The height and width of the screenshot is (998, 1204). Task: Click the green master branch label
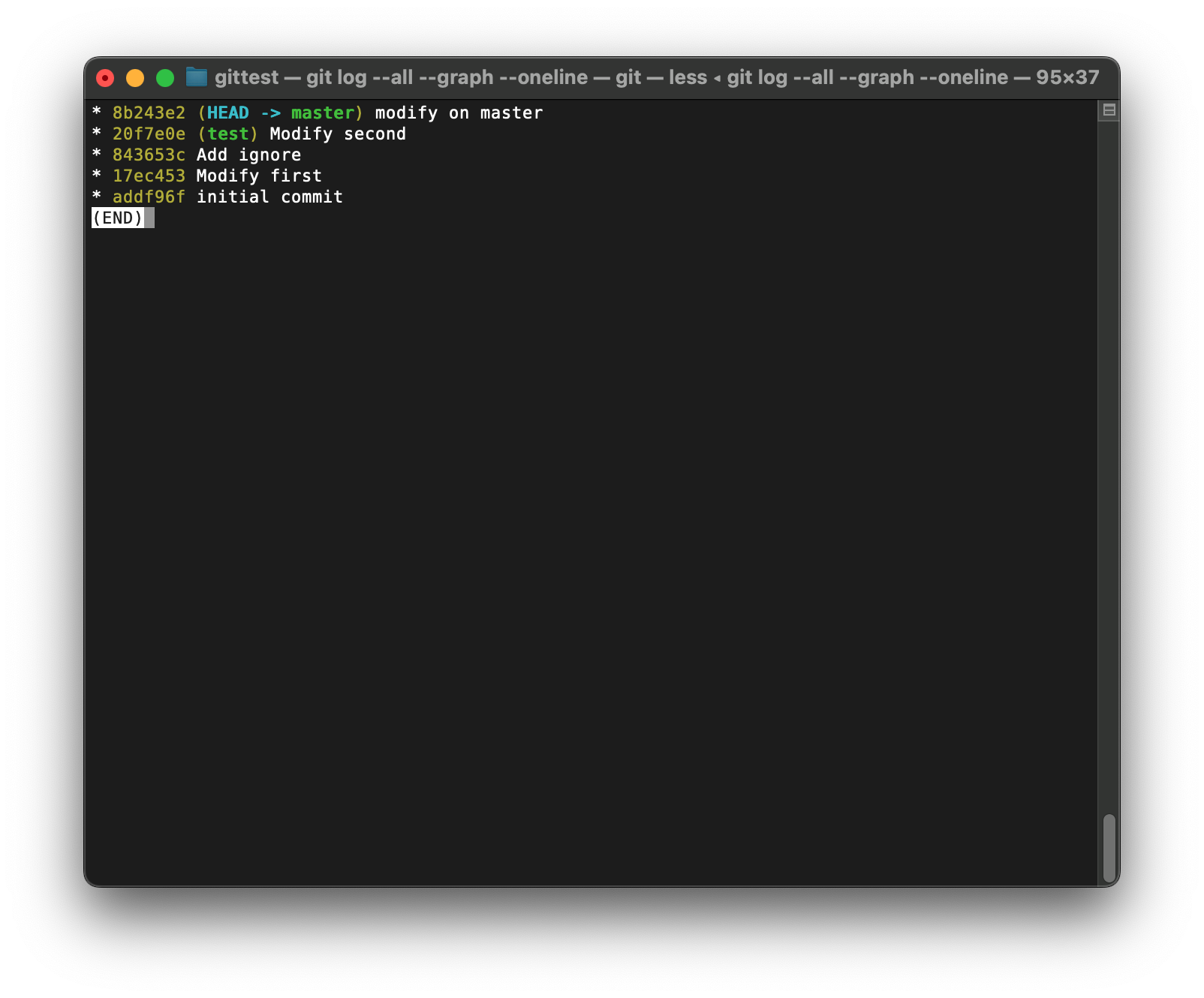pyautogui.click(x=323, y=113)
